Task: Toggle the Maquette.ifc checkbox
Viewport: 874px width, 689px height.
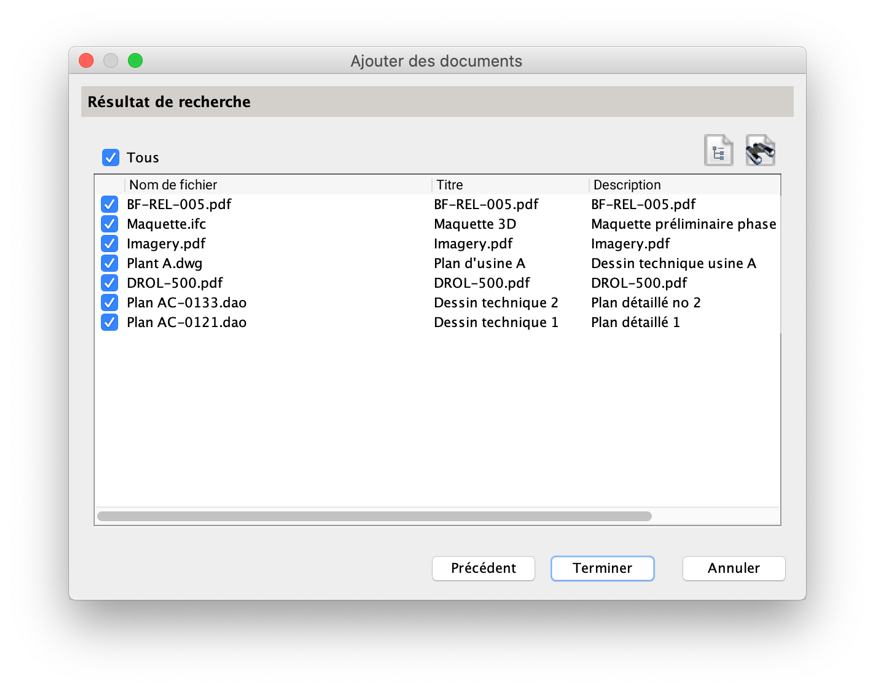Action: click(109, 224)
